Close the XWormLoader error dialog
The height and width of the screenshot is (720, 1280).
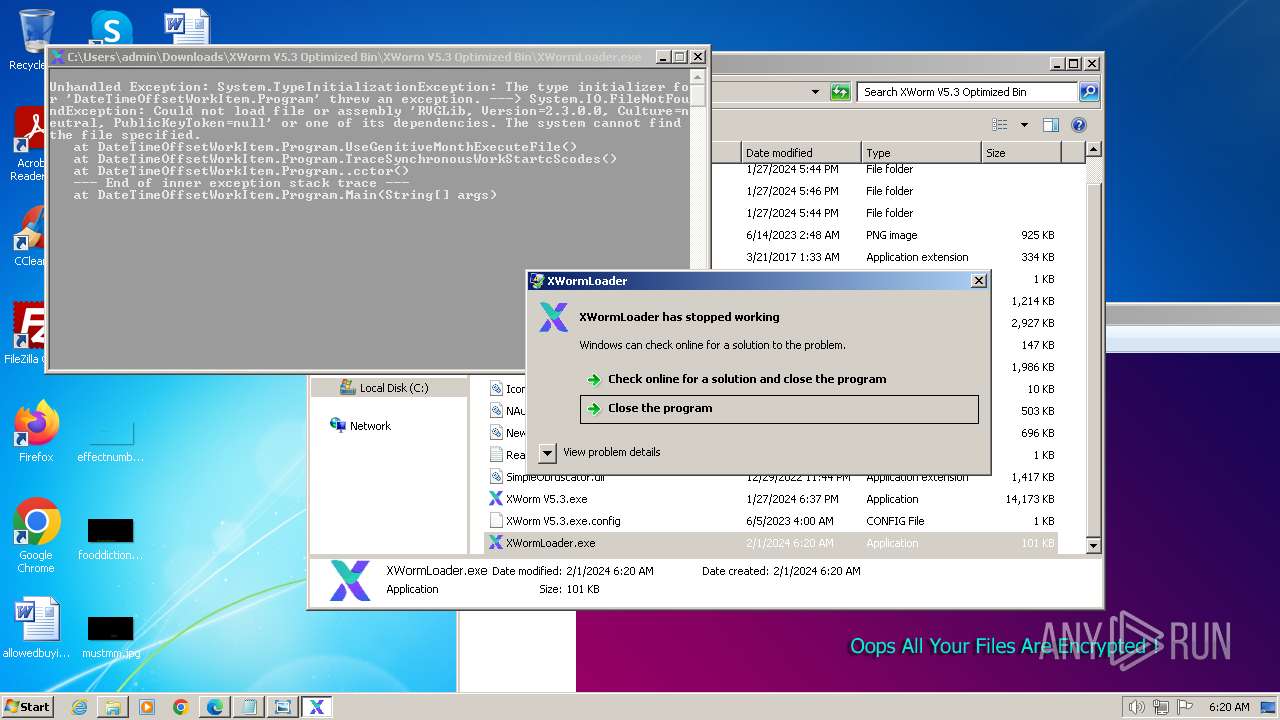(979, 281)
